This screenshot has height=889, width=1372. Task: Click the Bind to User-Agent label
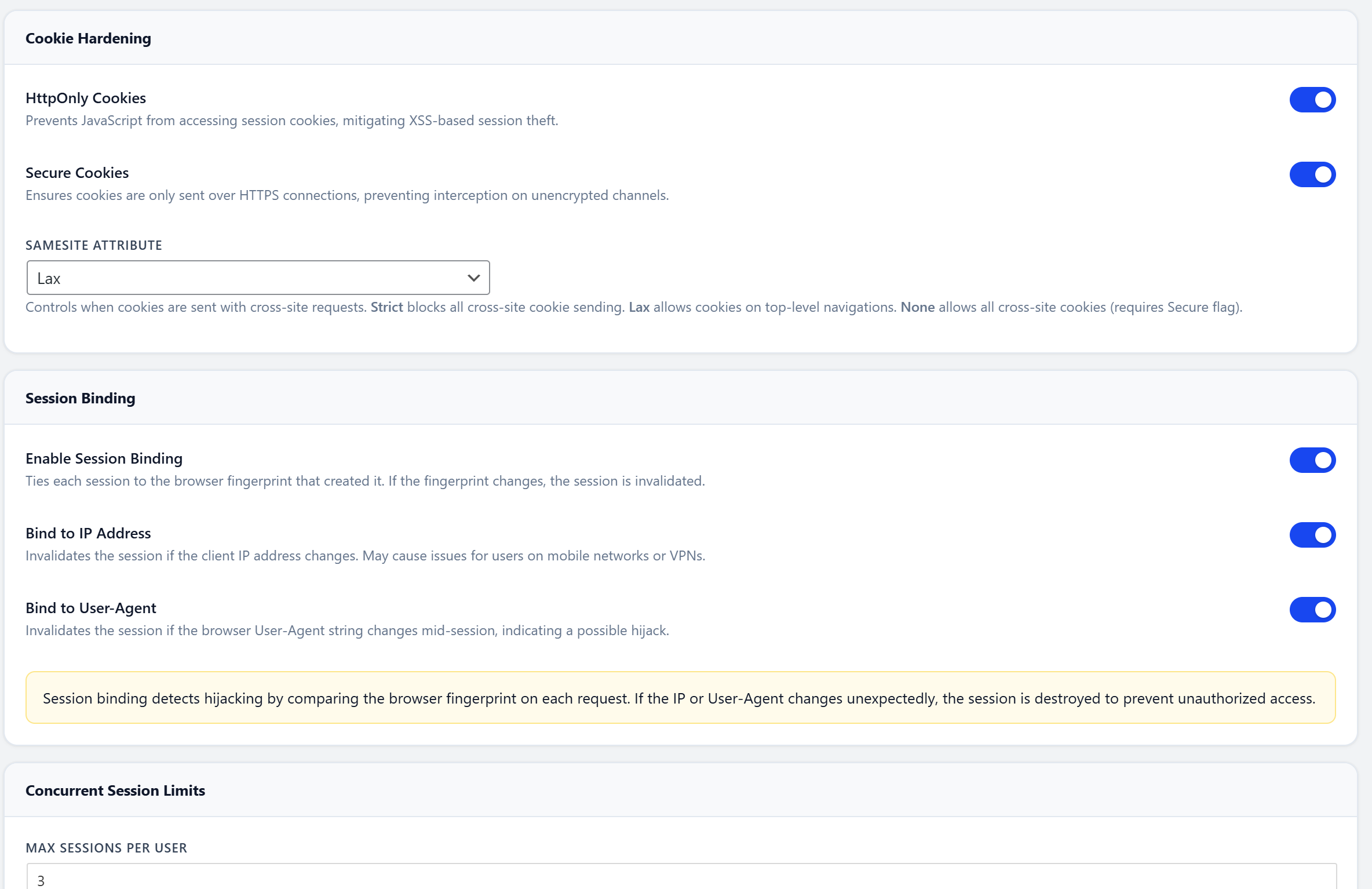[x=90, y=608]
